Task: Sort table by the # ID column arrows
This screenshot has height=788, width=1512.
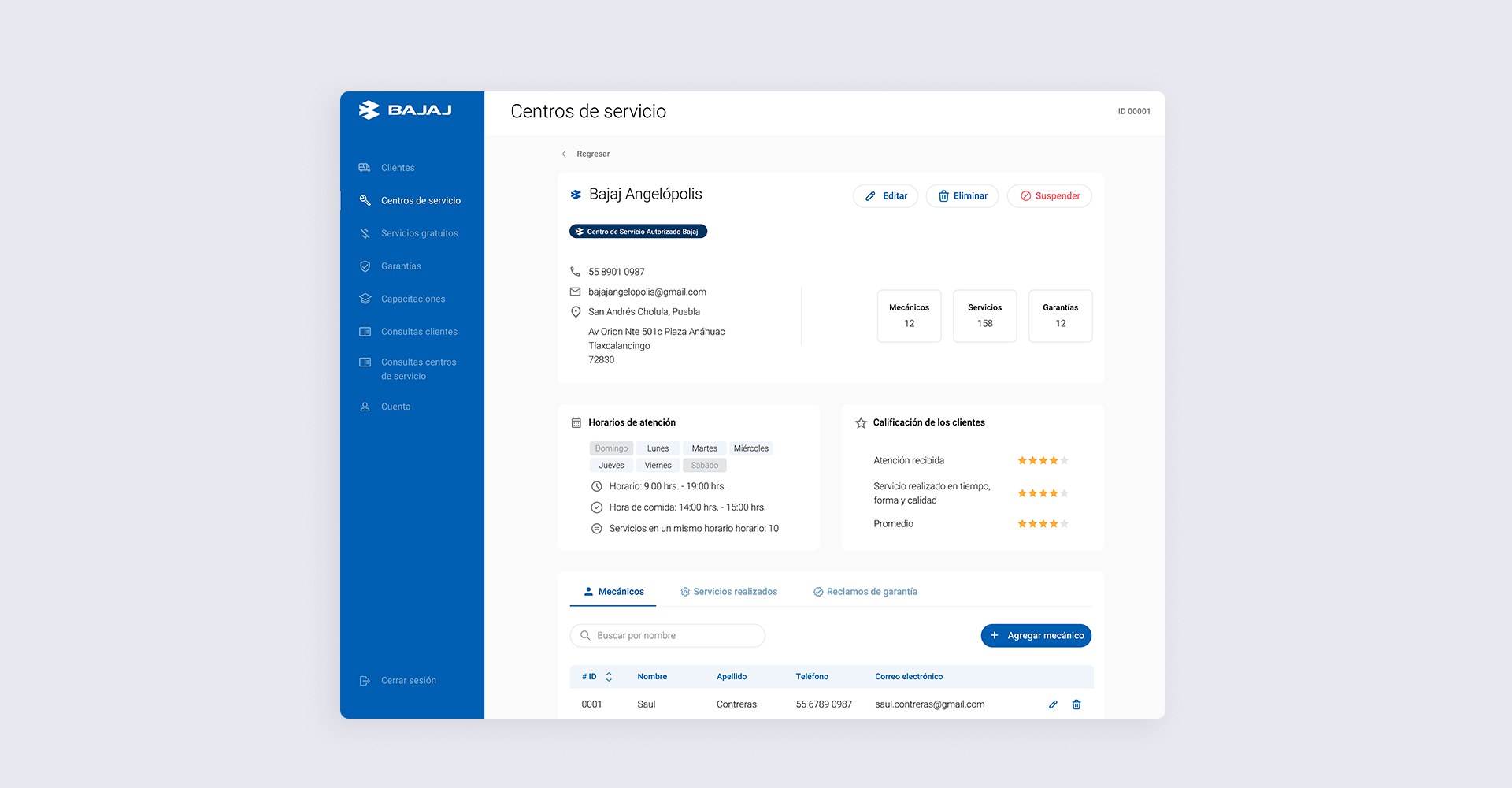Action: coord(609,677)
